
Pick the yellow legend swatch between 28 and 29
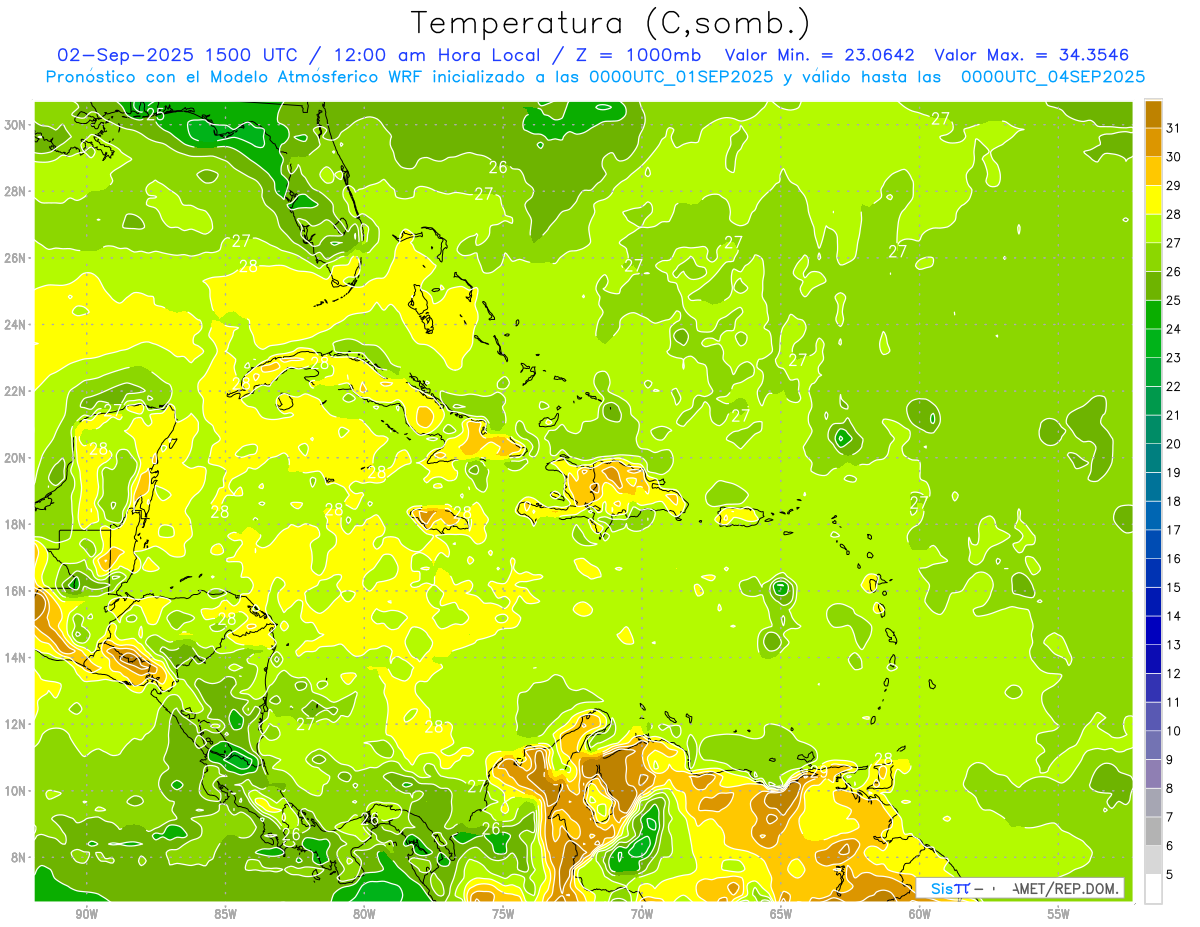point(1153,199)
